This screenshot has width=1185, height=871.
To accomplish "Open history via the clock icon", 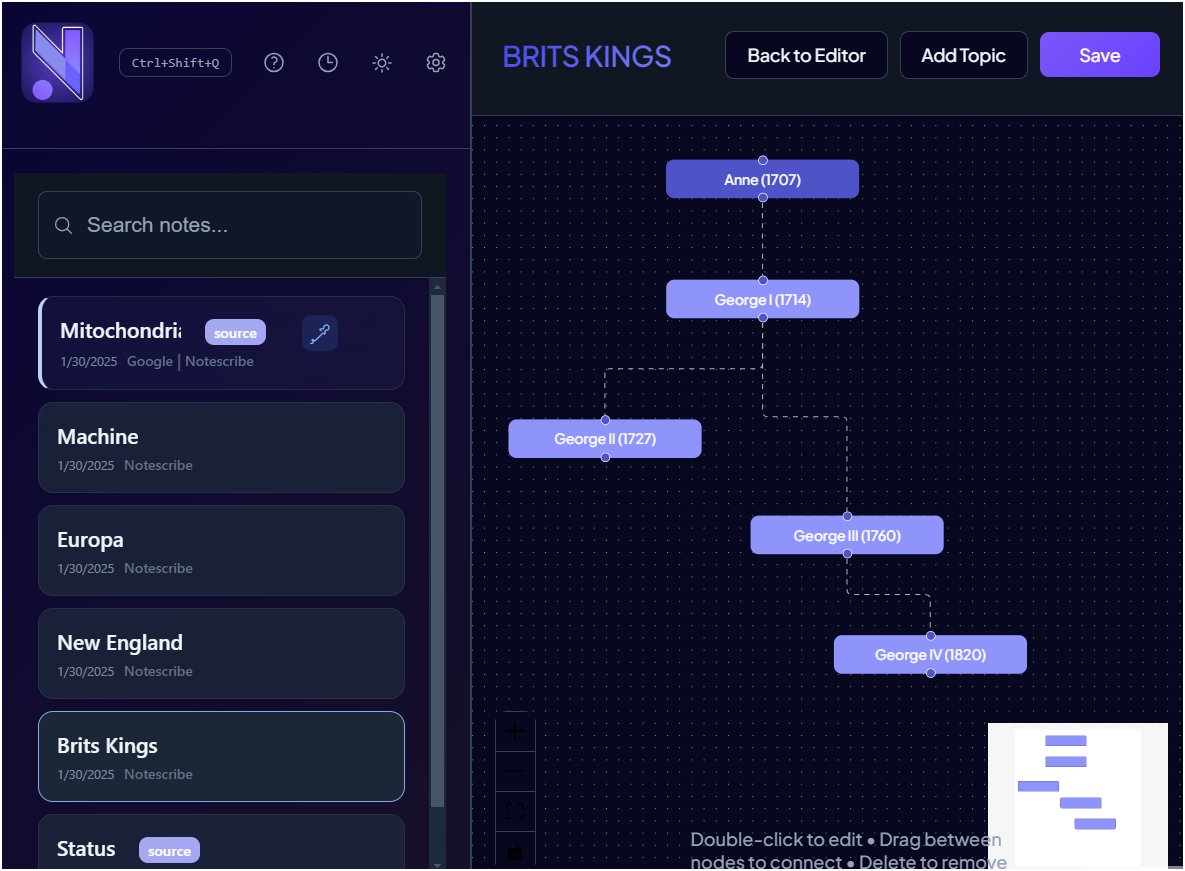I will (x=327, y=62).
